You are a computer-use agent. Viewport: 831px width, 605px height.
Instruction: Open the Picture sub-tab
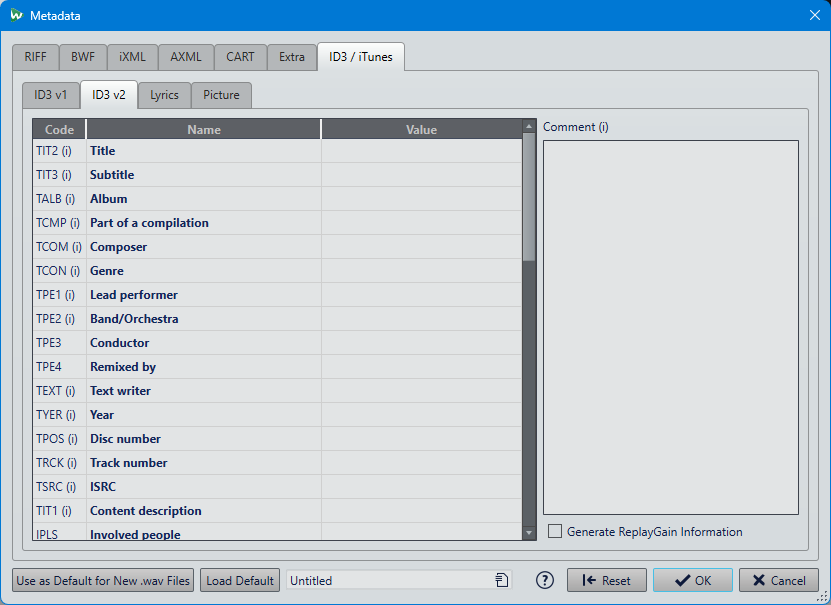click(222, 95)
